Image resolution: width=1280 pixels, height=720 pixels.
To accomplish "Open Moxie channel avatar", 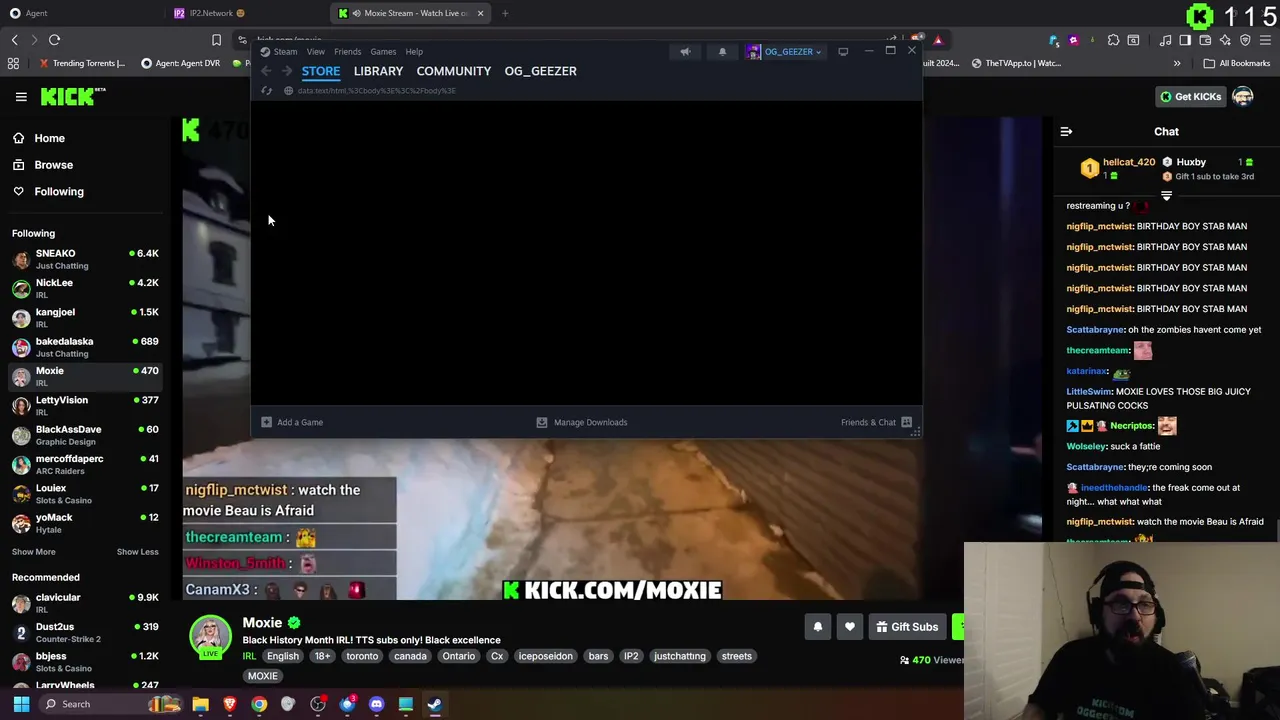I will tap(211, 637).
